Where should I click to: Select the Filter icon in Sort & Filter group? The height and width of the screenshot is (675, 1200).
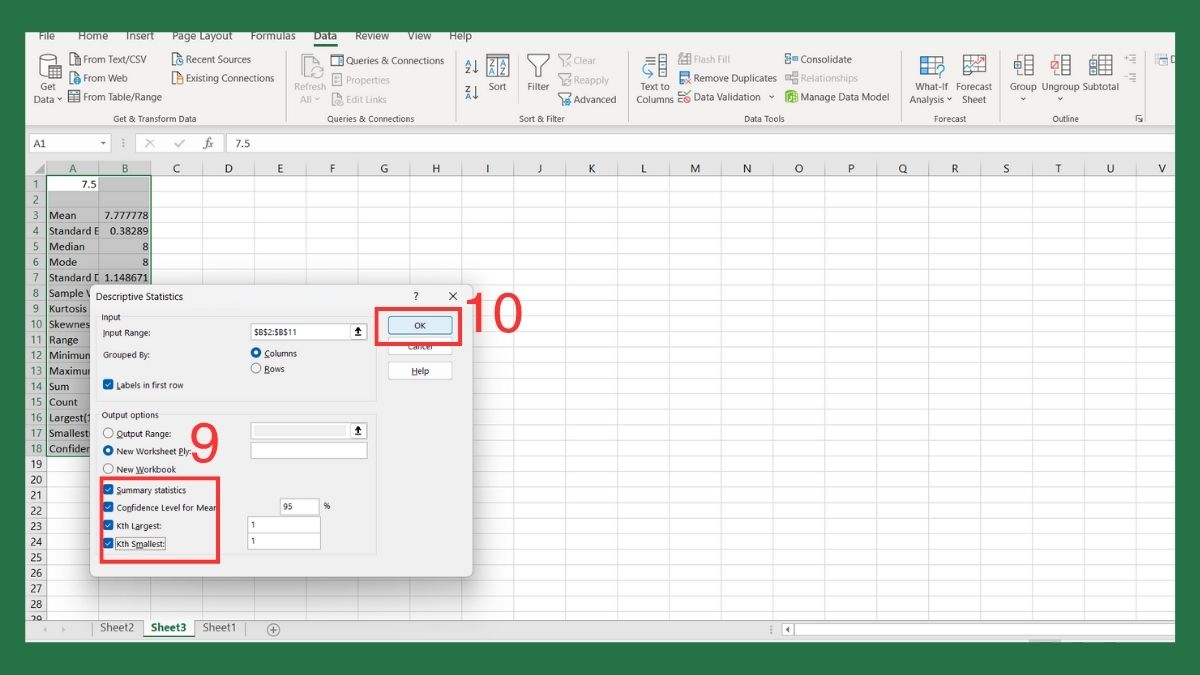pyautogui.click(x=538, y=70)
